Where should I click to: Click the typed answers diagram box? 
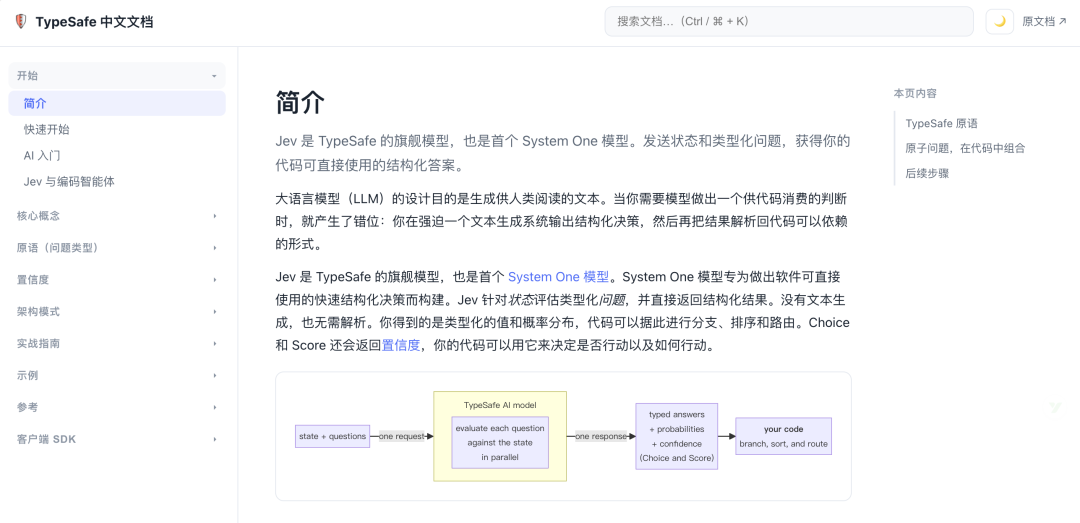[x=676, y=436]
